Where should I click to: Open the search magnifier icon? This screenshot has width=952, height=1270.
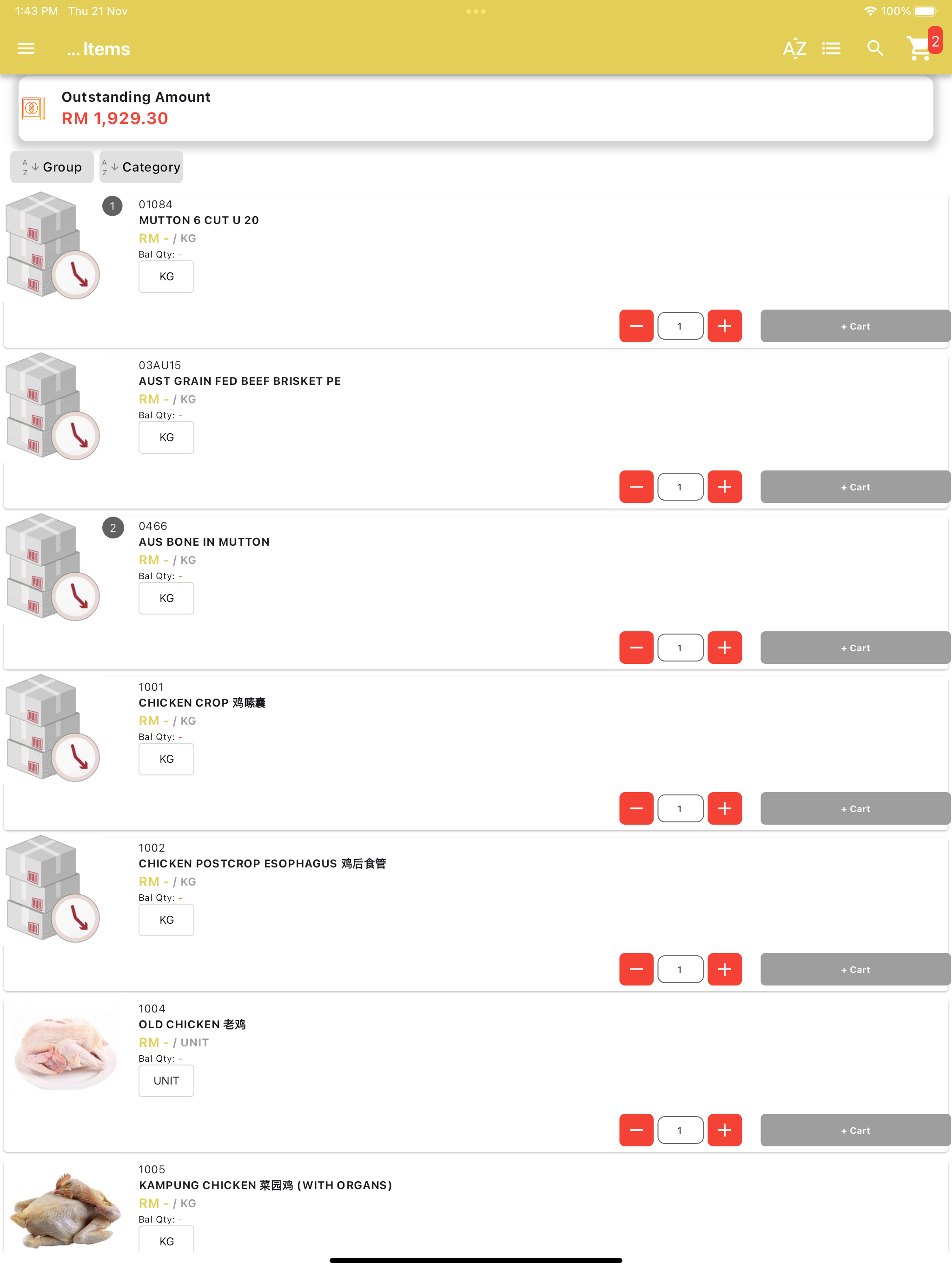click(874, 48)
